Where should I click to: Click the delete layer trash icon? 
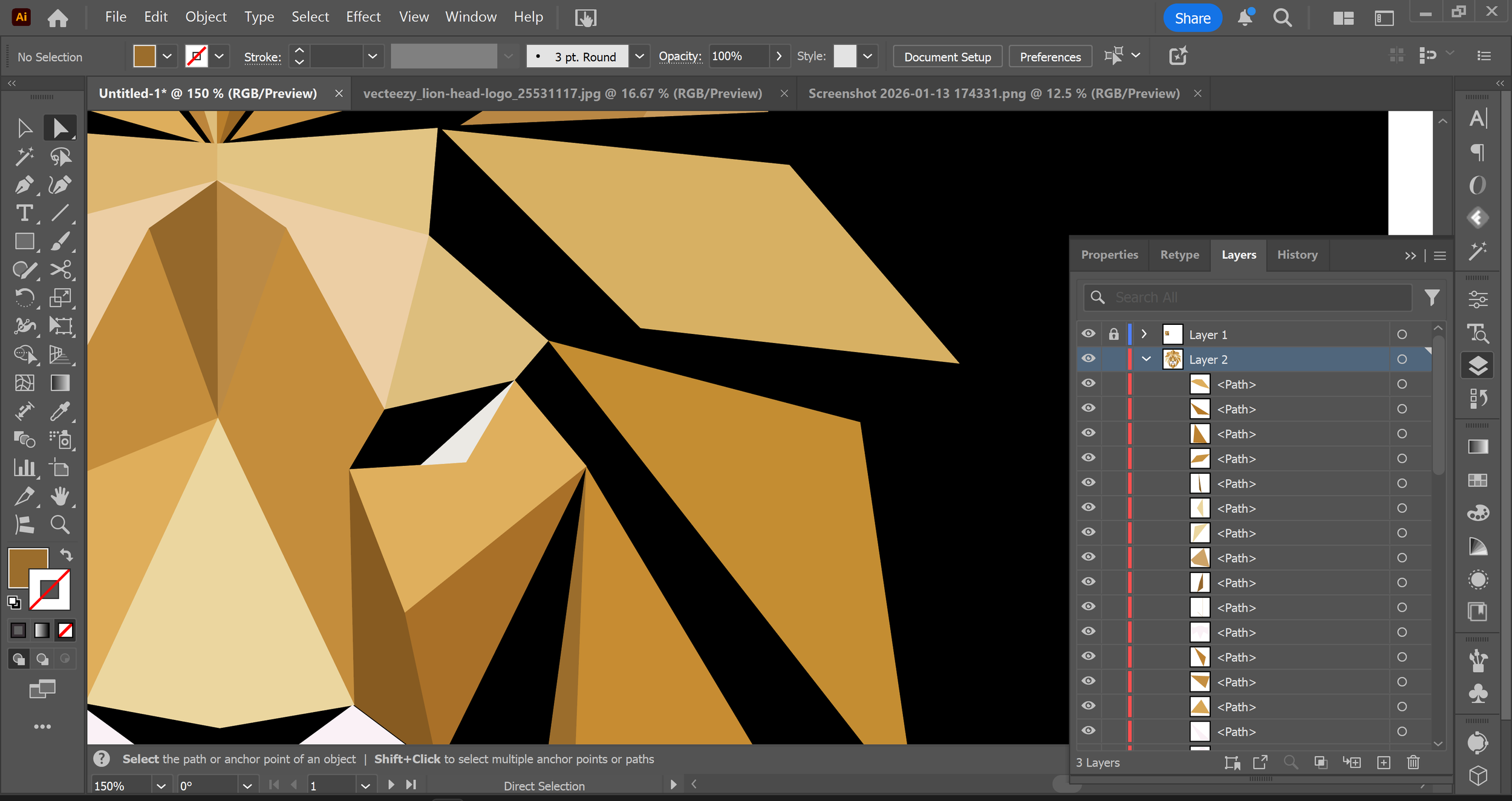[x=1413, y=762]
